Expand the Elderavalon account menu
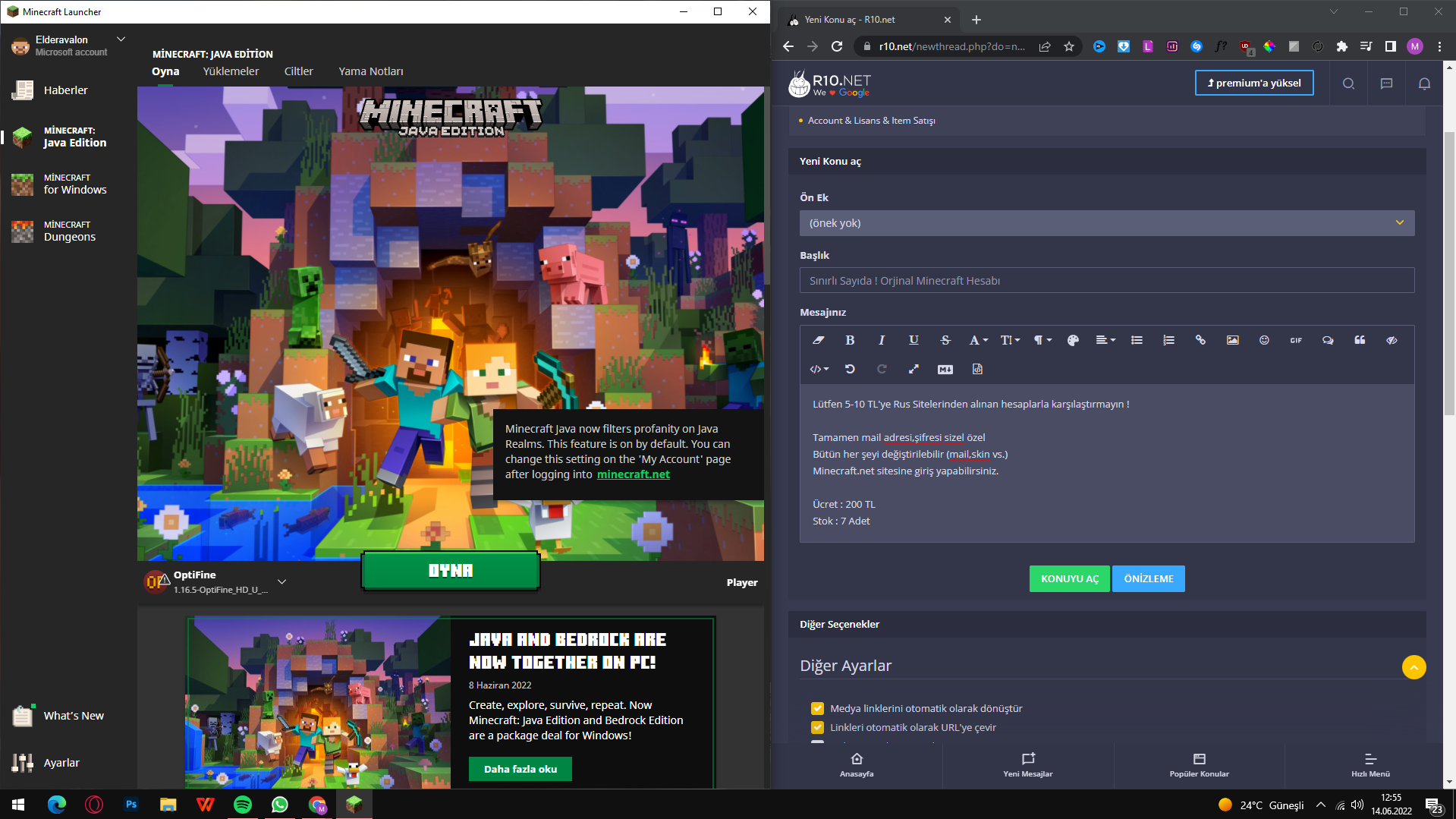Viewport: 1456px width, 819px height. [x=121, y=39]
